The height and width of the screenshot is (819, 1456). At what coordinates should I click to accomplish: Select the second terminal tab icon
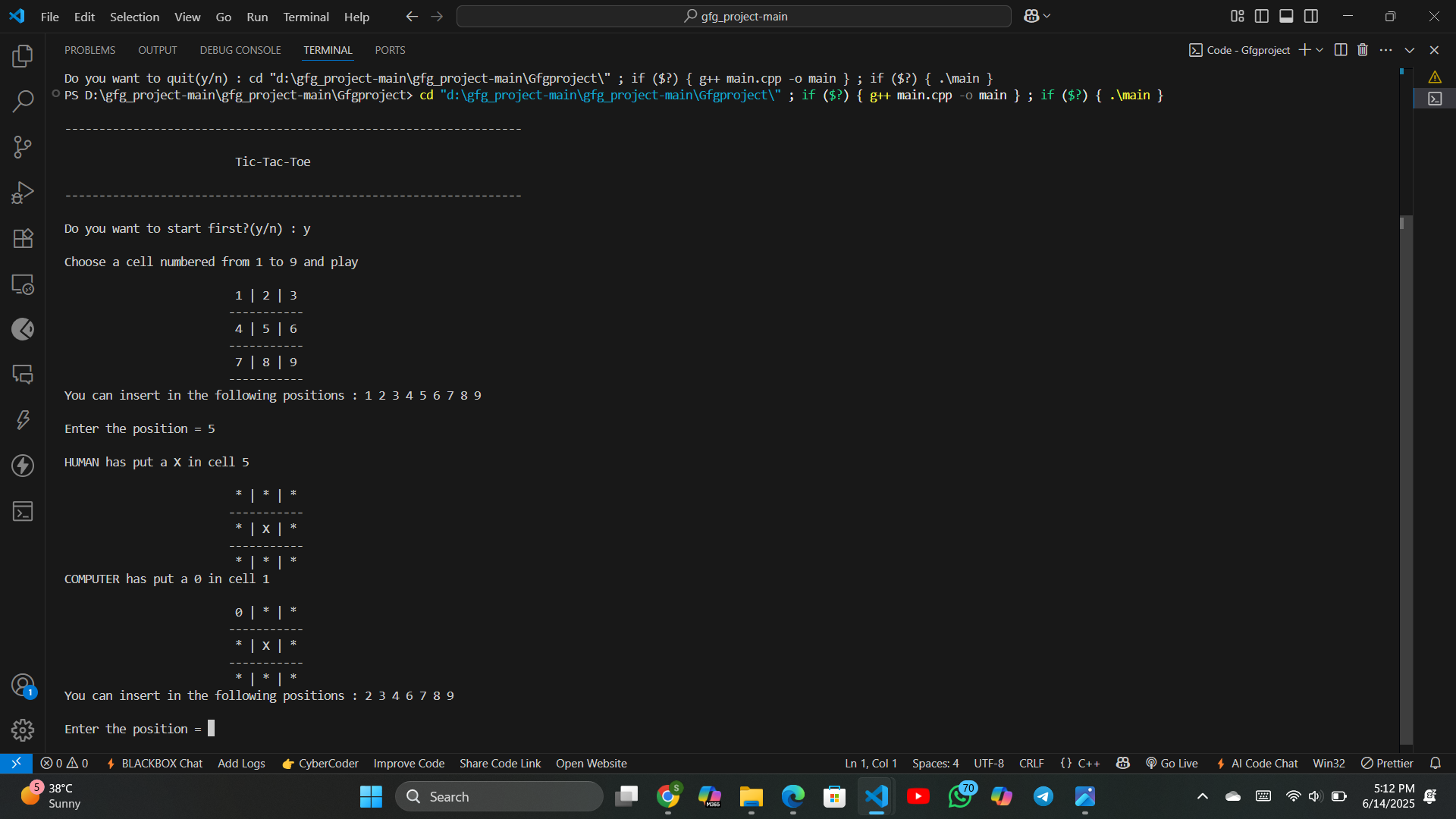pyautogui.click(x=1435, y=99)
